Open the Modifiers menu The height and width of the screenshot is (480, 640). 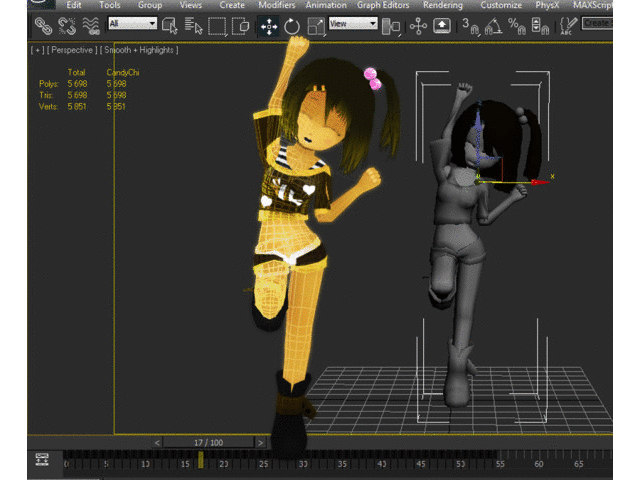(x=277, y=5)
